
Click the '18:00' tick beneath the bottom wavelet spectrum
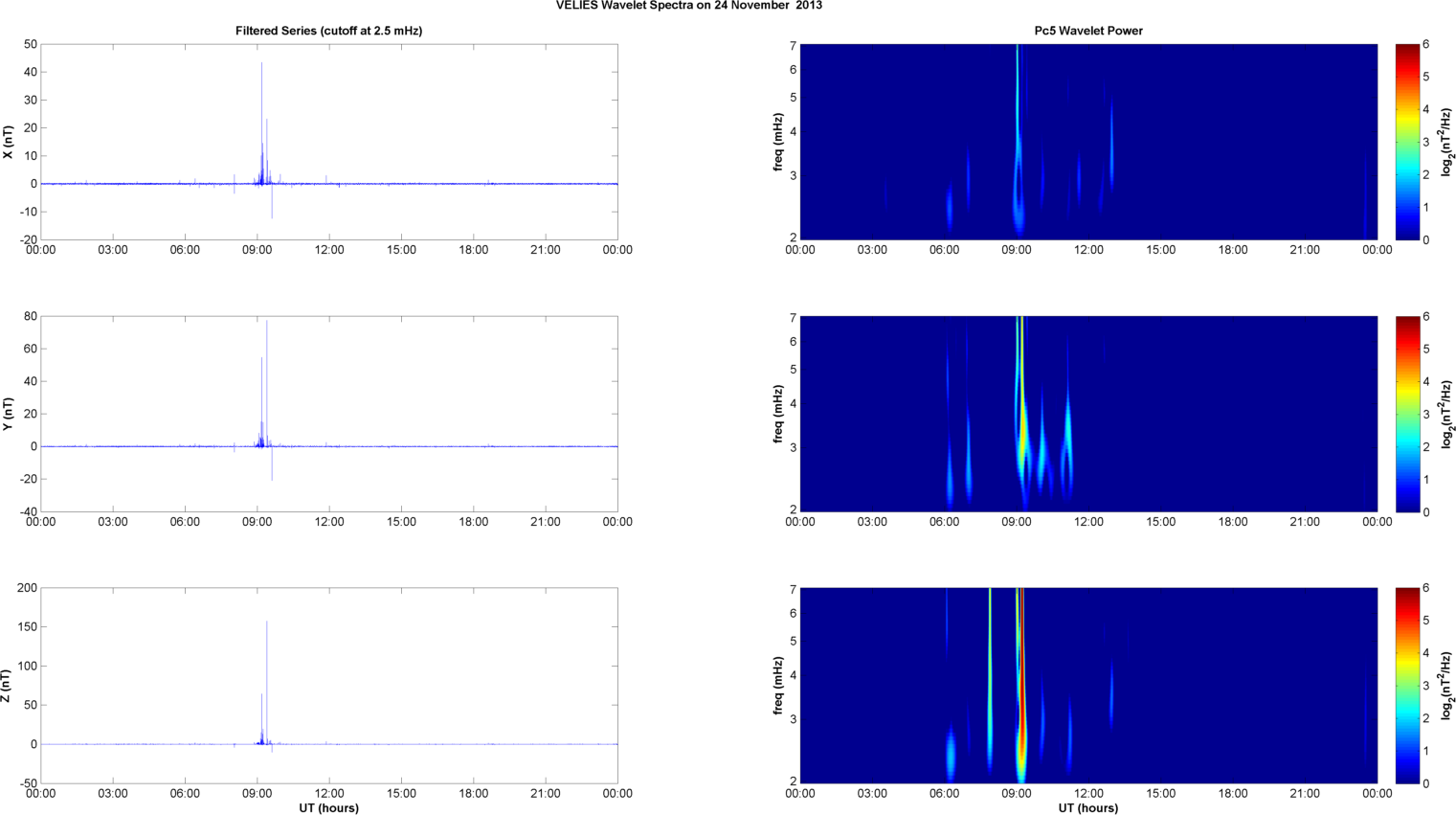[1233, 793]
